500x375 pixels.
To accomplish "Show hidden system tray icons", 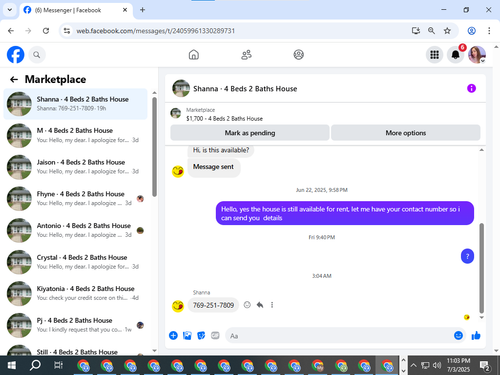I will click(413, 365).
